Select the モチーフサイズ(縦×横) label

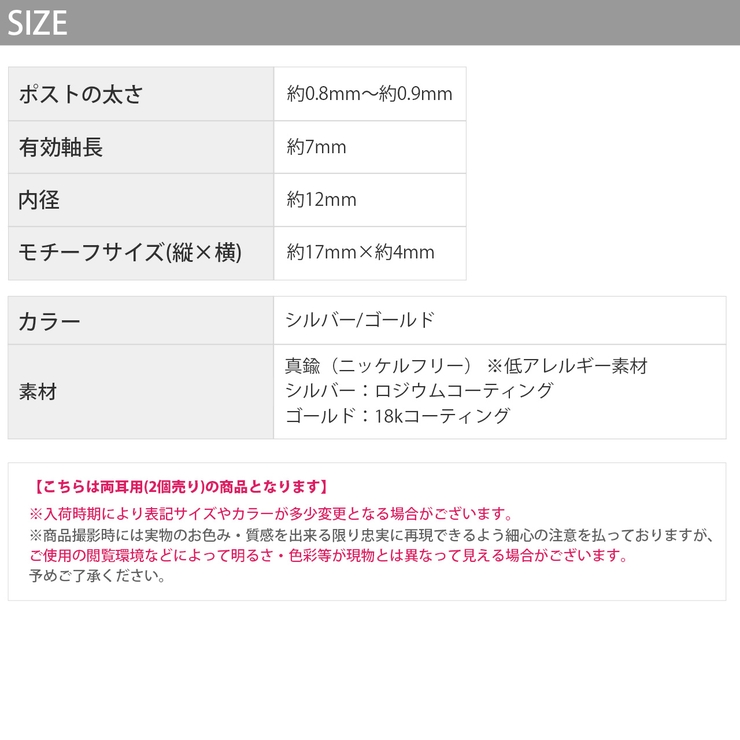130,252
